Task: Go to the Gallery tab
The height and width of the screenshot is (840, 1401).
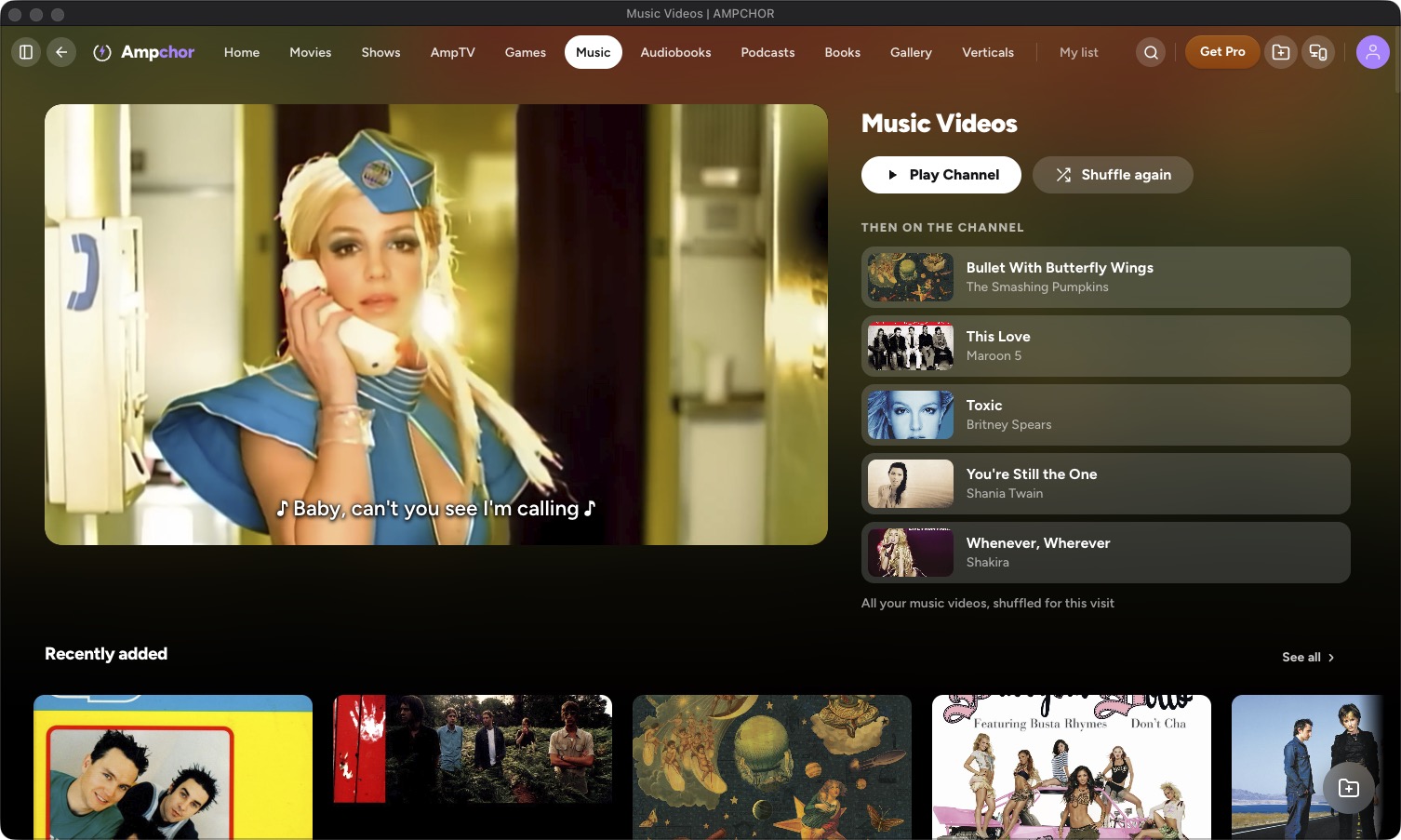Action: 912,52
